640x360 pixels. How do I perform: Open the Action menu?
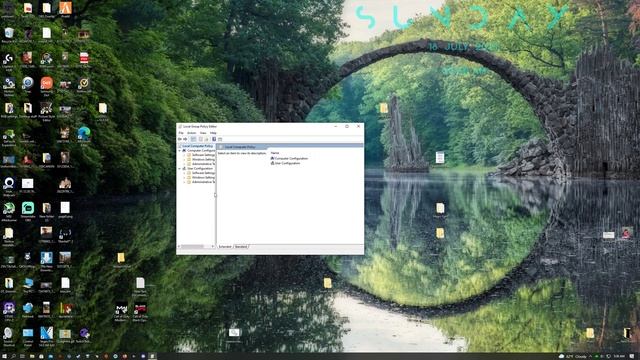coord(191,133)
